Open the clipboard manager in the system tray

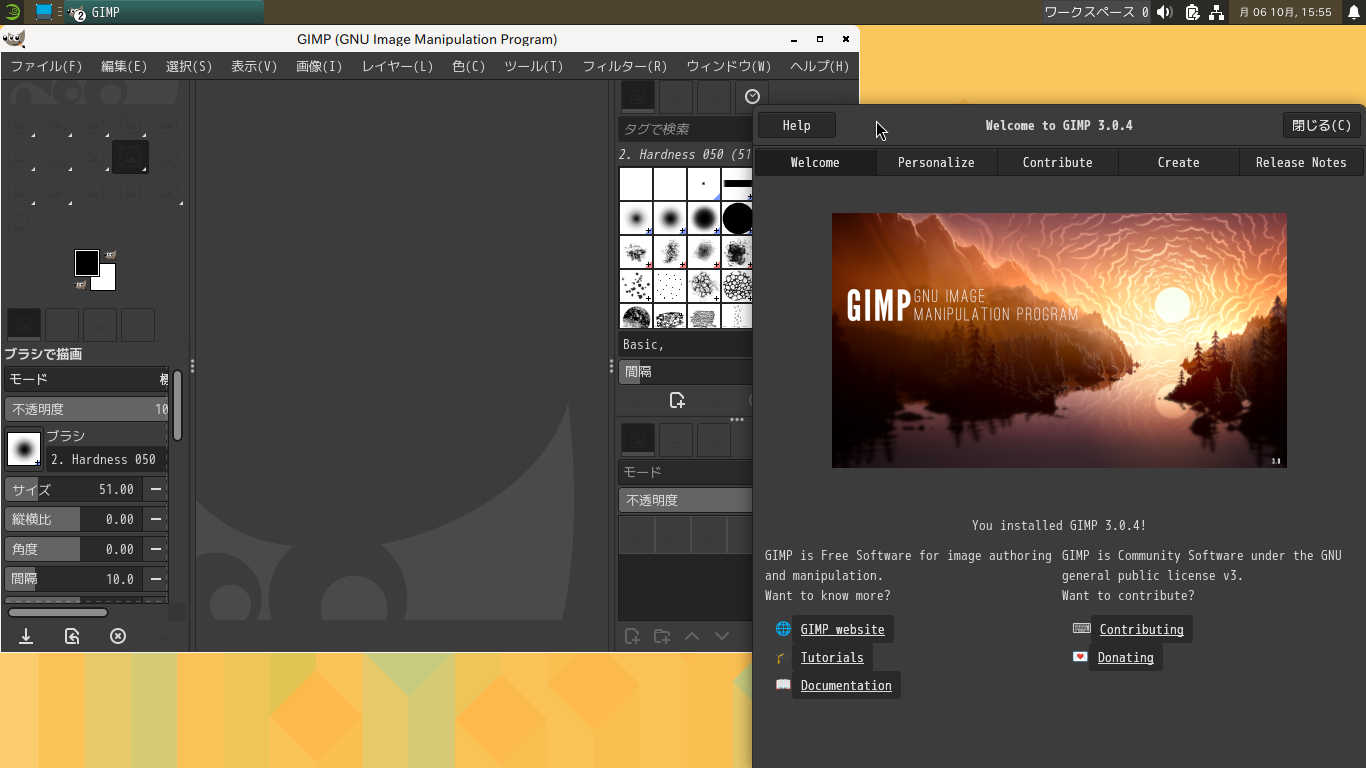(1191, 12)
